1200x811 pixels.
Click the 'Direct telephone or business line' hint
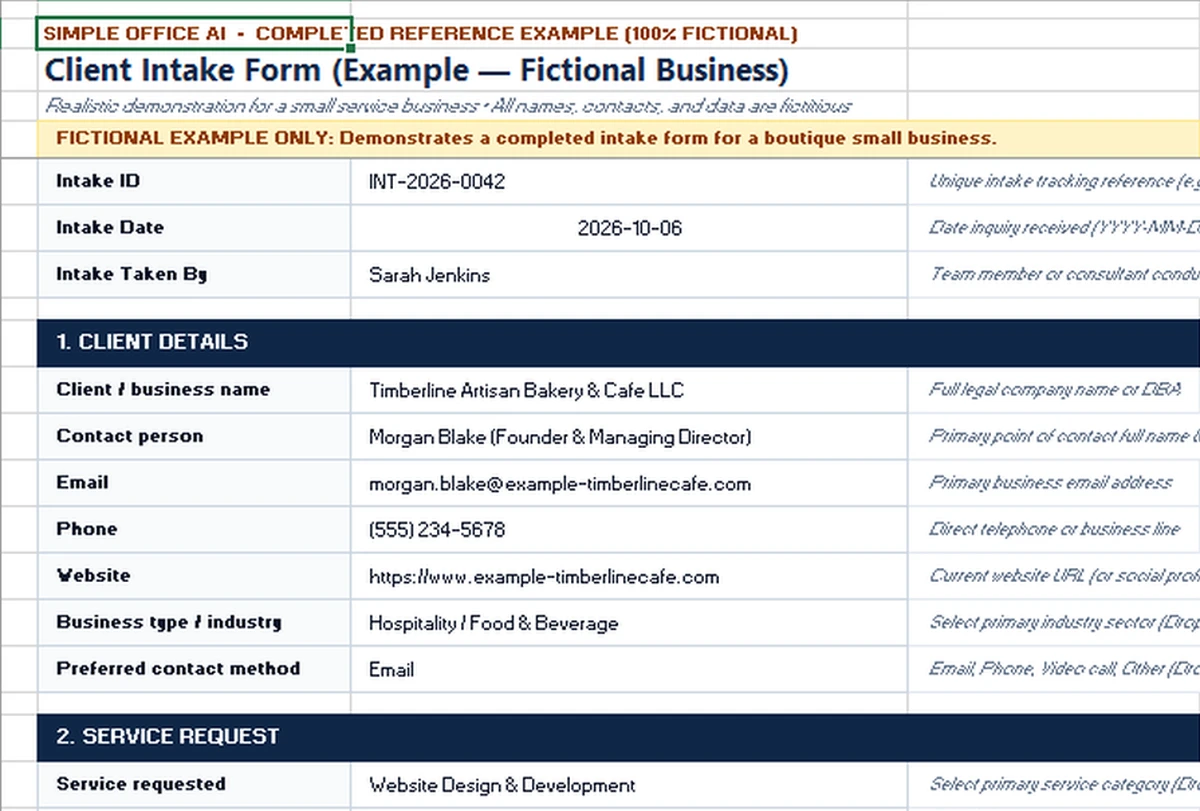[1054, 529]
